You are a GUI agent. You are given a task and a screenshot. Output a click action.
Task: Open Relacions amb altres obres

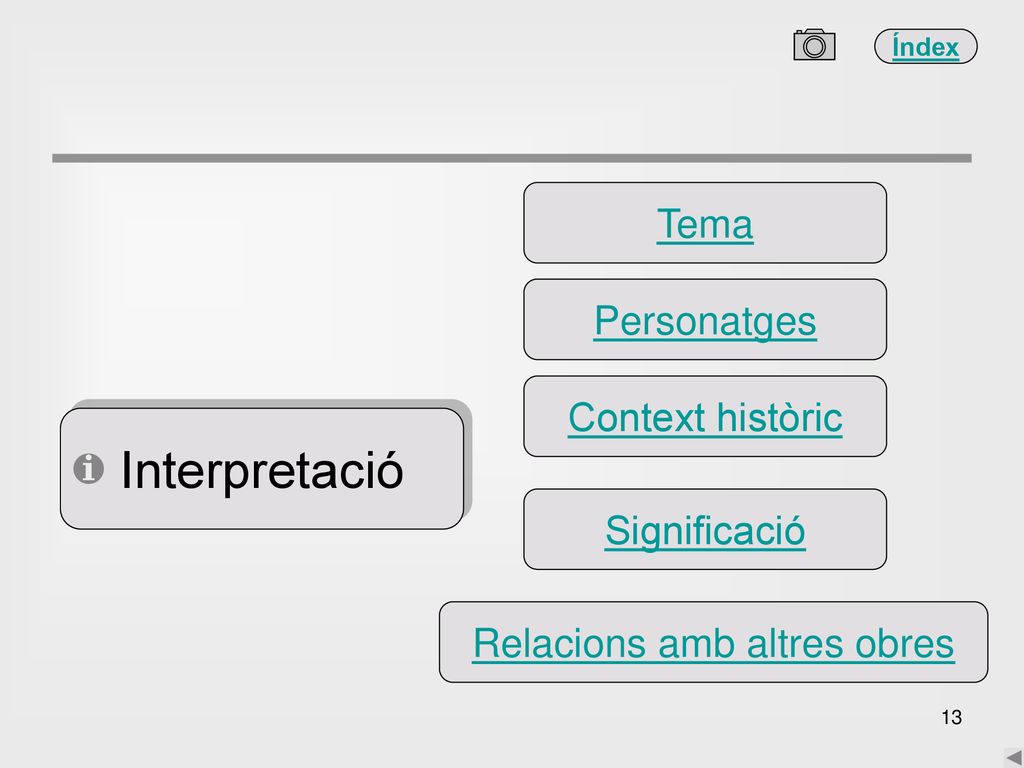(713, 643)
